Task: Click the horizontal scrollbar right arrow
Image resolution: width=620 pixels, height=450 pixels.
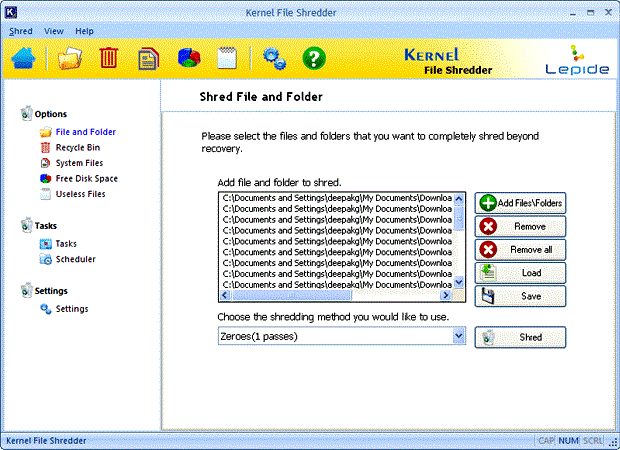Action: point(446,295)
